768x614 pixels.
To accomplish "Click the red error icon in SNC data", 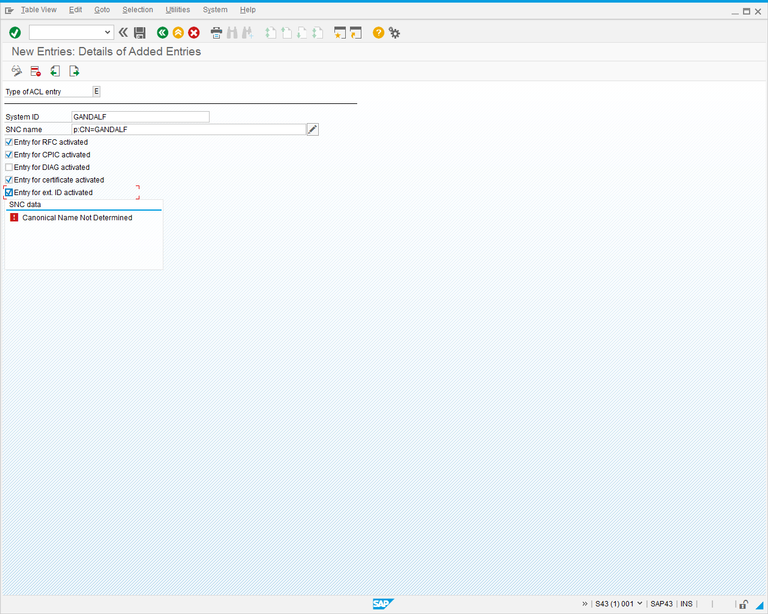I will (14, 217).
